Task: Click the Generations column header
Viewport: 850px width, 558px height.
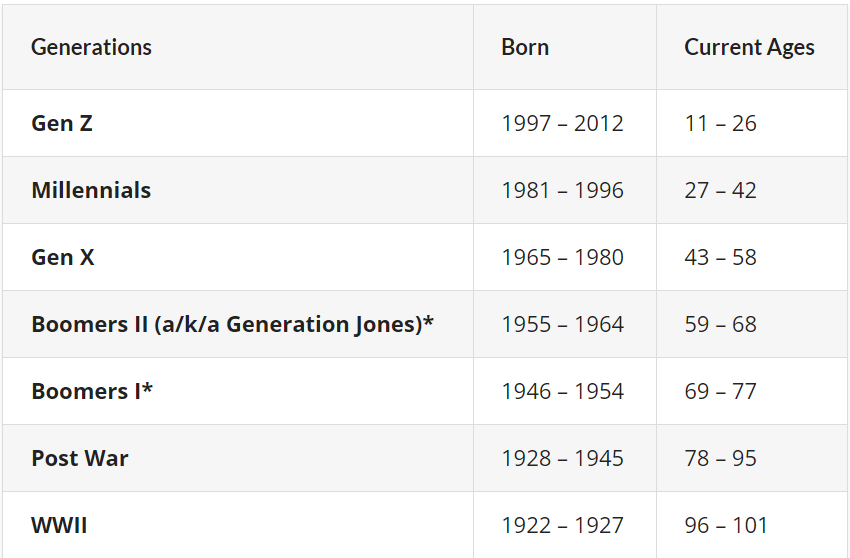Action: 92,47
